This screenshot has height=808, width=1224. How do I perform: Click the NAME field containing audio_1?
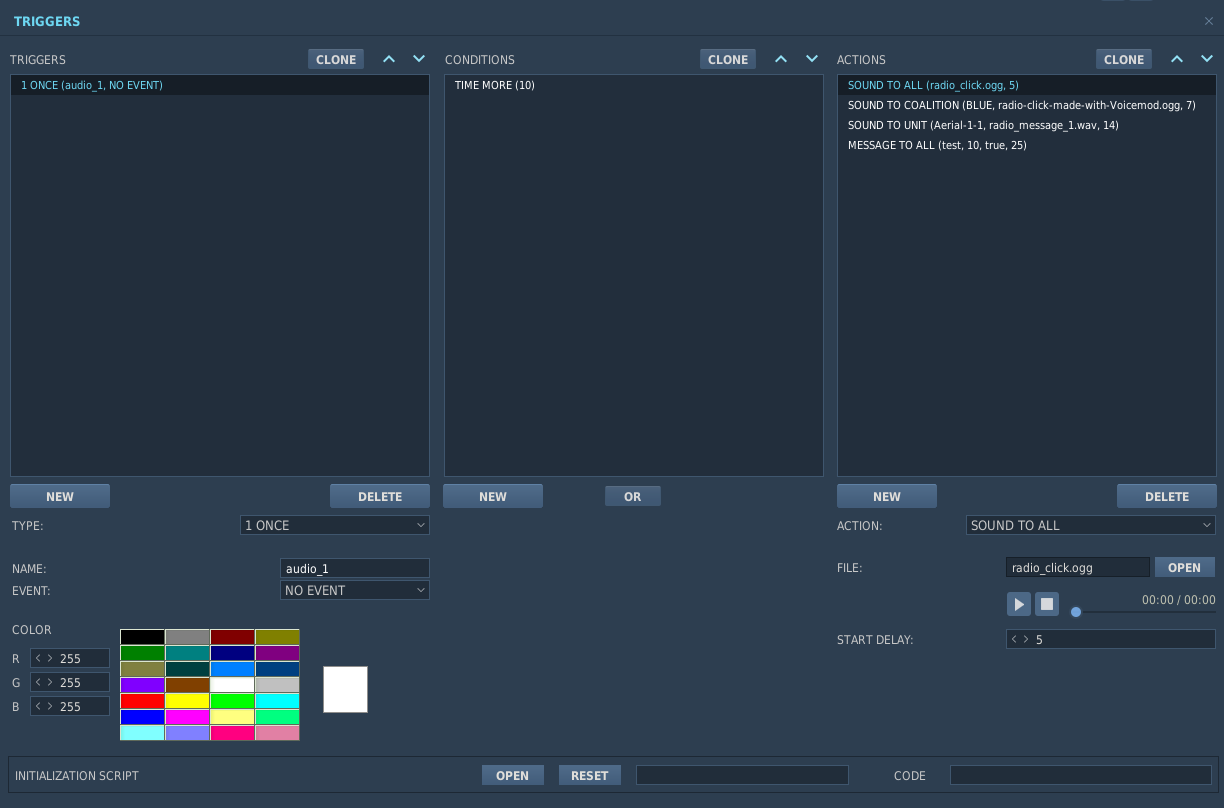(355, 568)
